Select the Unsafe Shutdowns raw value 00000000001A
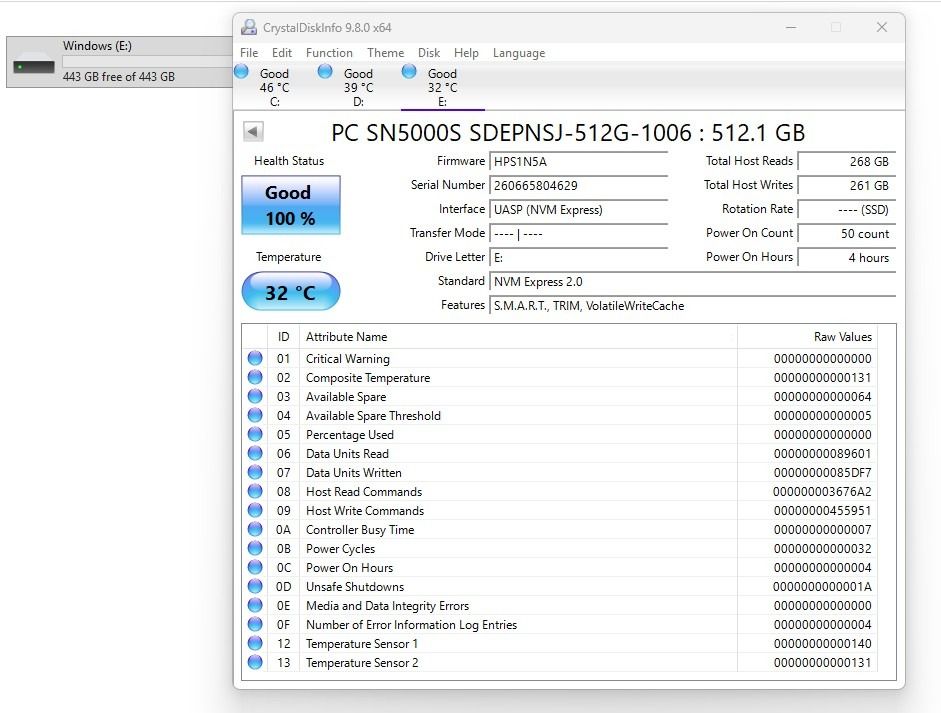The height and width of the screenshot is (713, 941). point(822,586)
